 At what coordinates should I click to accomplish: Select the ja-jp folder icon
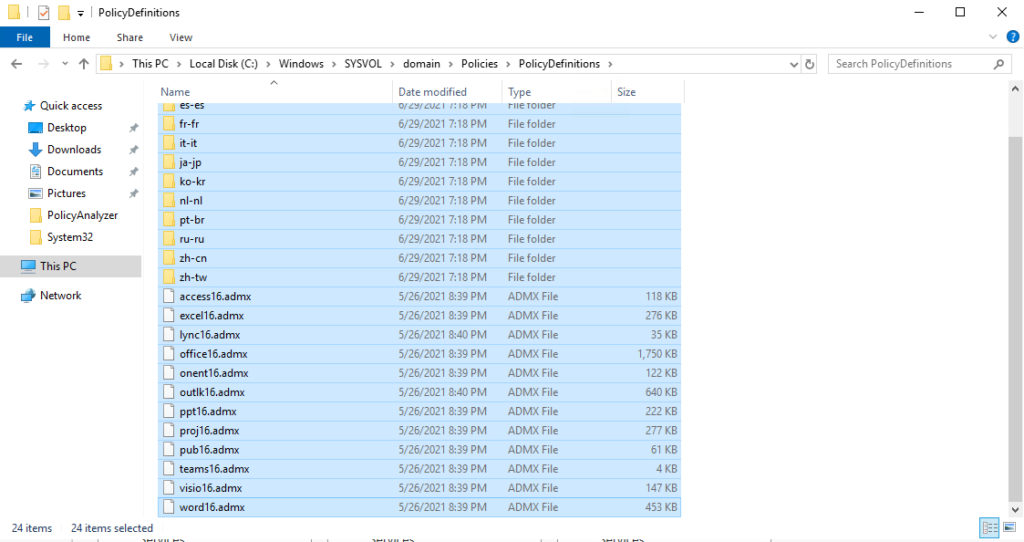(168, 162)
